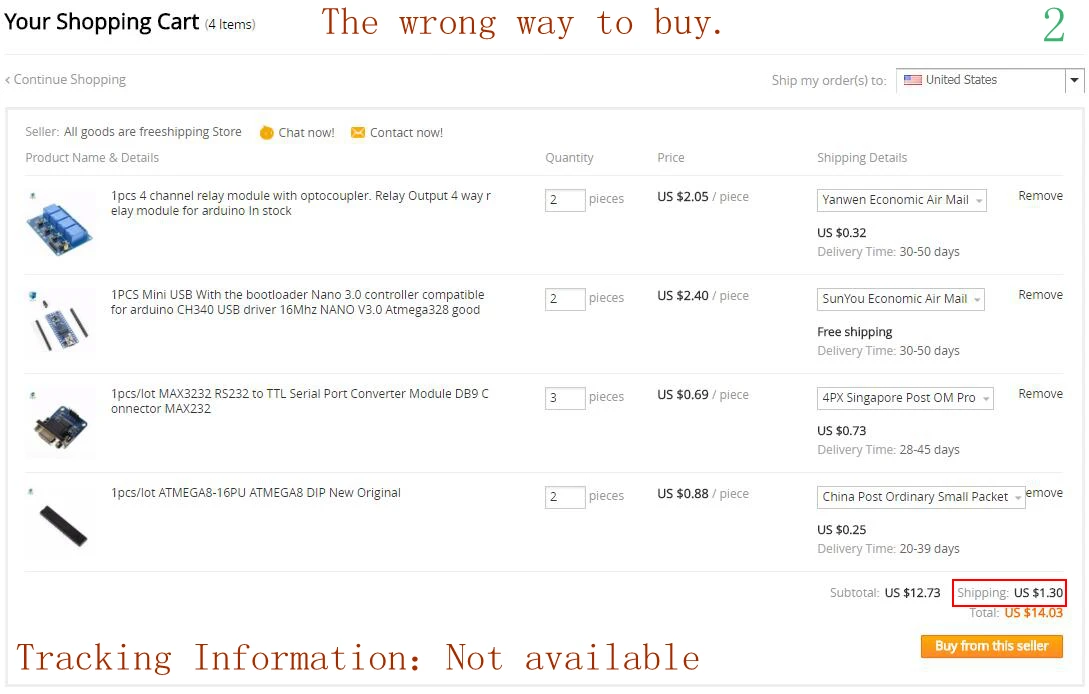The height and width of the screenshot is (694, 1089).
Task: Open the ATMEGA8-16PU DIP product title
Action: coord(256,493)
